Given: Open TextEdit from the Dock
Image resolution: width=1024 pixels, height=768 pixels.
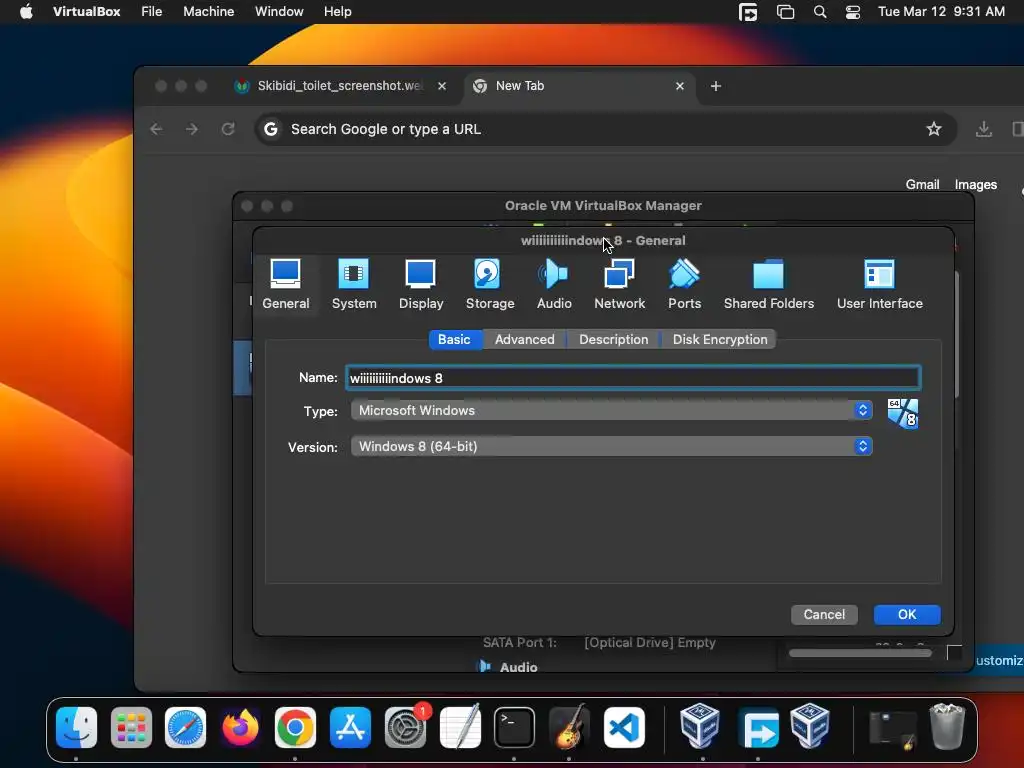Looking at the screenshot, I should [x=460, y=728].
